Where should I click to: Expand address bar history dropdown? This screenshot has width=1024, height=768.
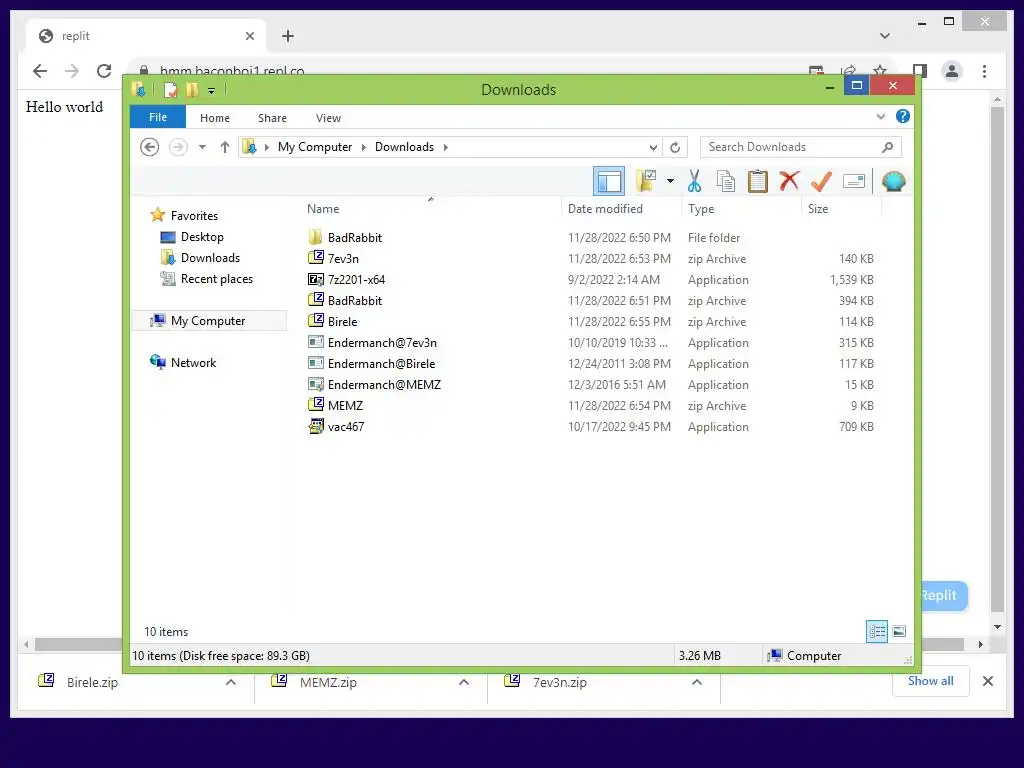652,148
